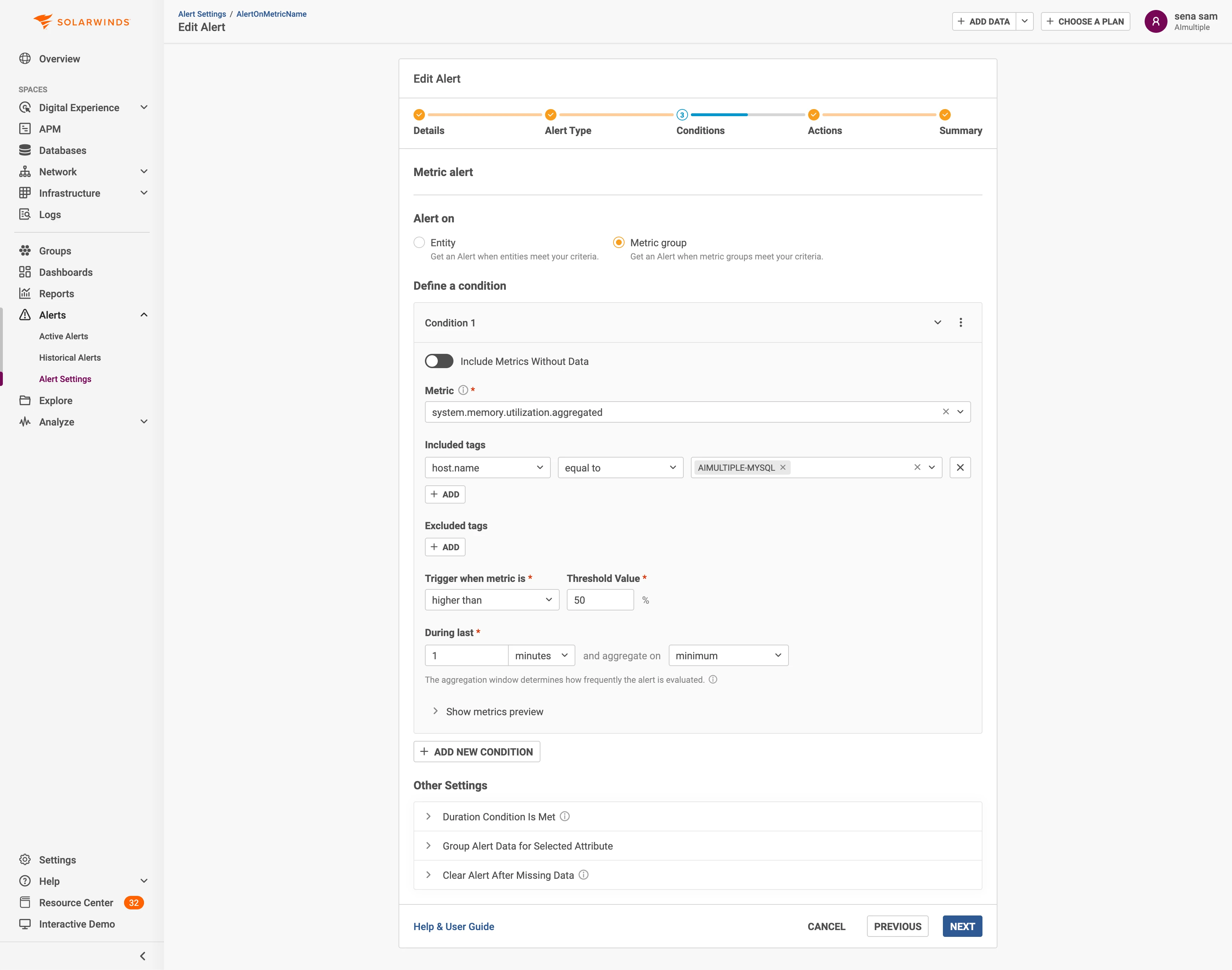Screen dimensions: 1232x970
Task: Click the Groups sidebar icon
Action: pyautogui.click(x=25, y=251)
